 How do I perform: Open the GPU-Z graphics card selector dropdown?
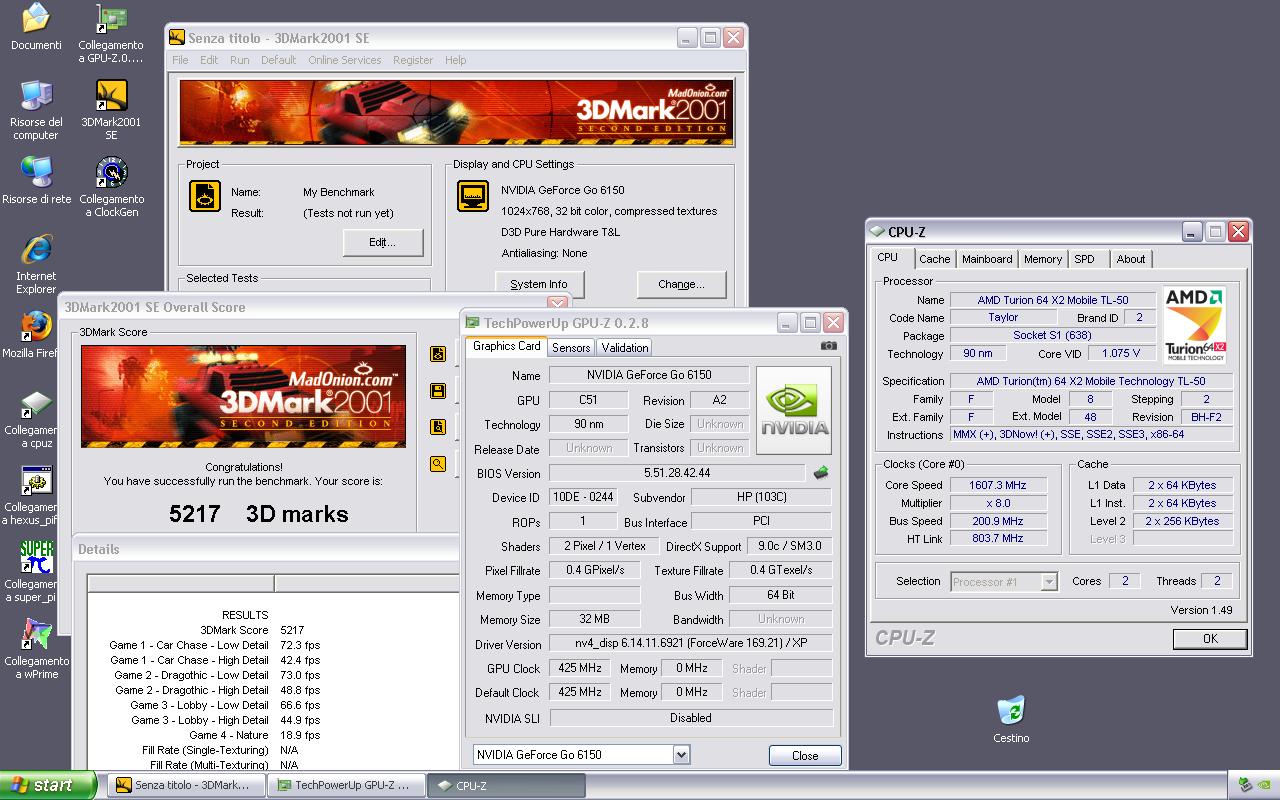[x=681, y=755]
